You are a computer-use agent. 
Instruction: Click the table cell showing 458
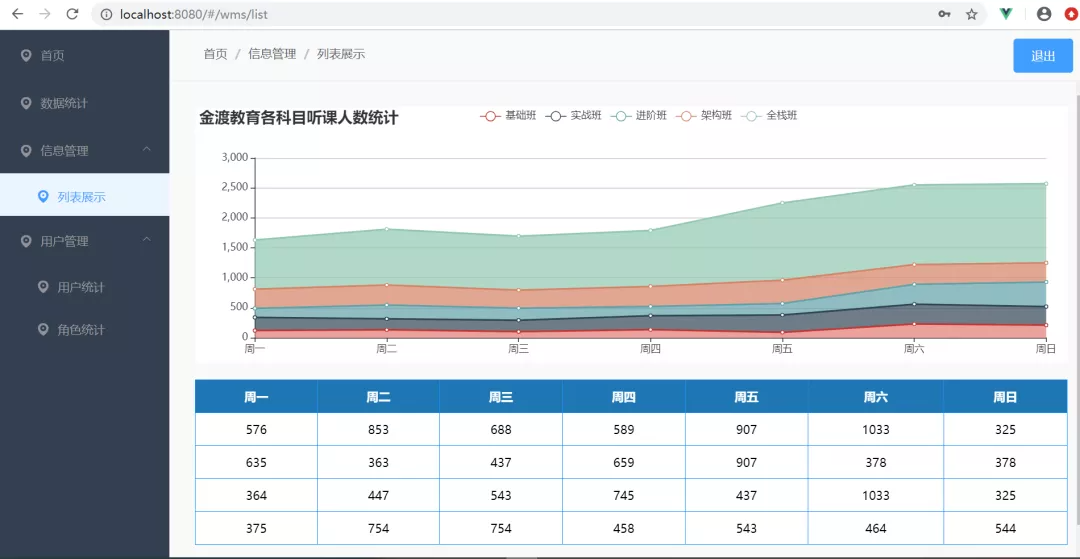[623, 529]
